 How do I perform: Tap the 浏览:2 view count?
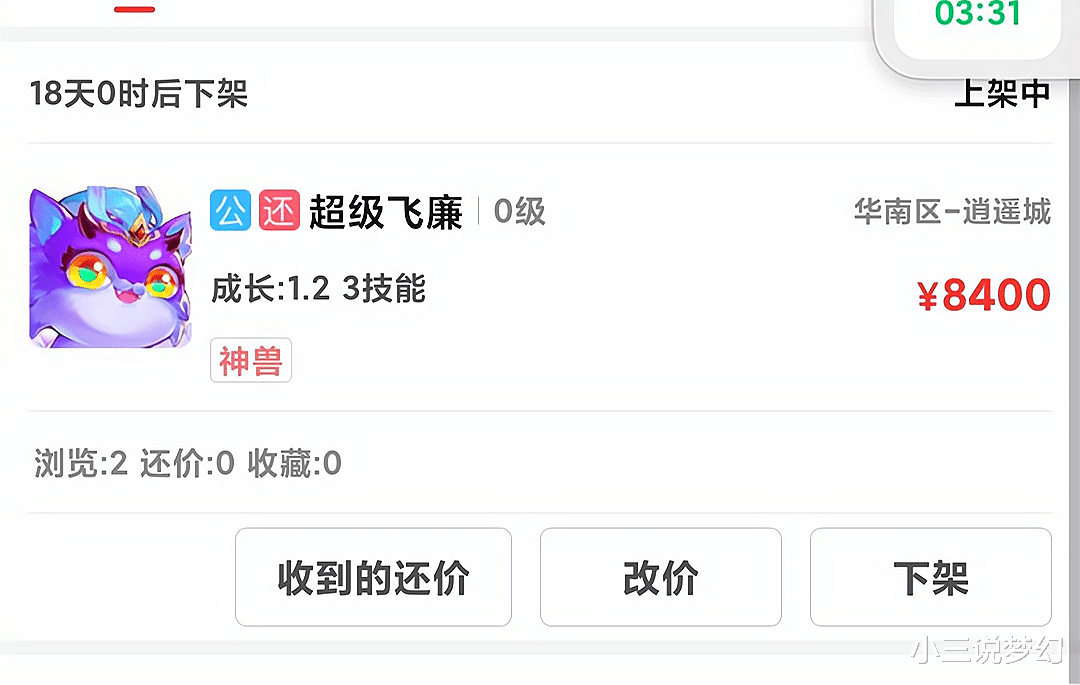(81, 463)
